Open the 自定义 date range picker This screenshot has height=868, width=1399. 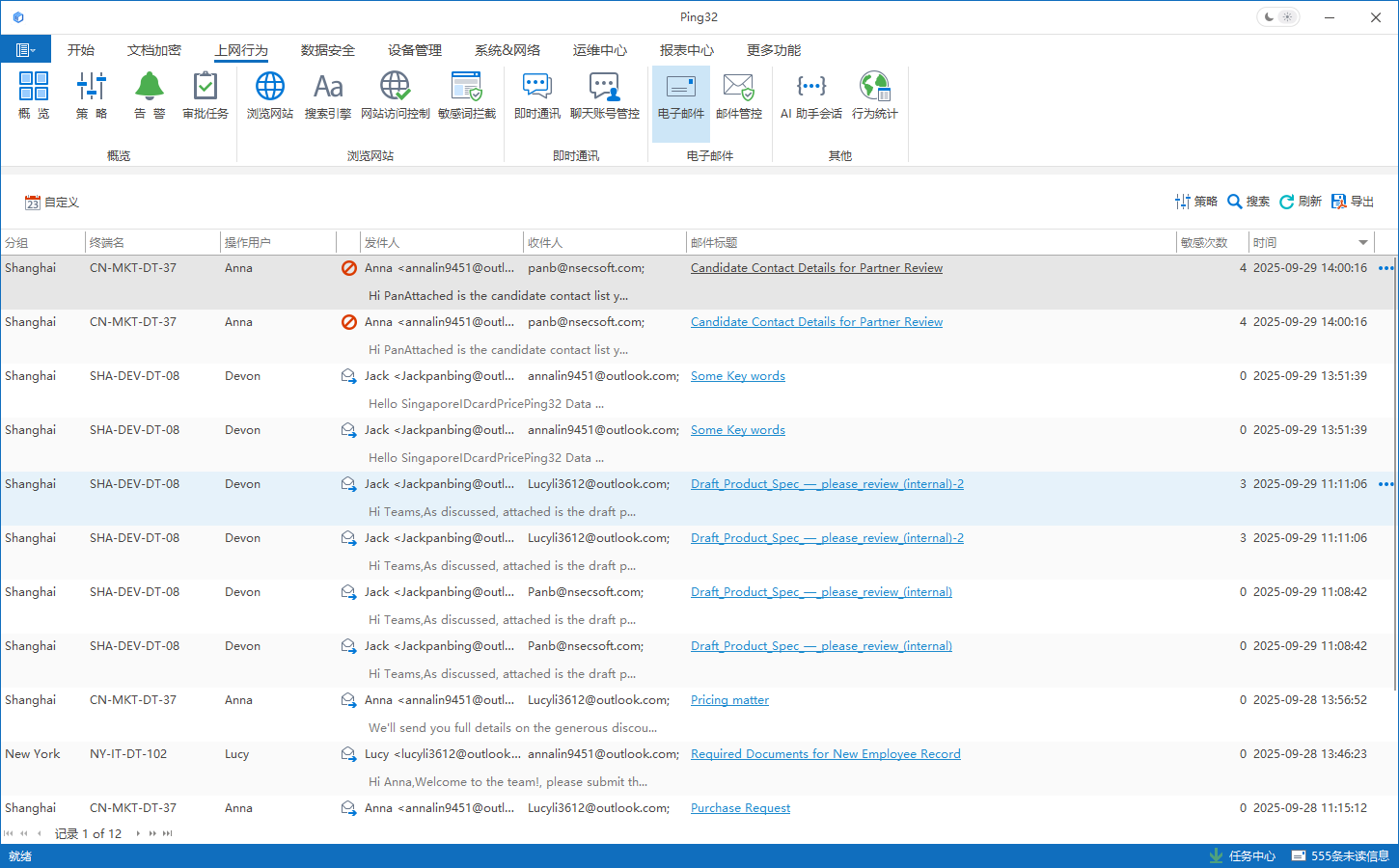(52, 203)
